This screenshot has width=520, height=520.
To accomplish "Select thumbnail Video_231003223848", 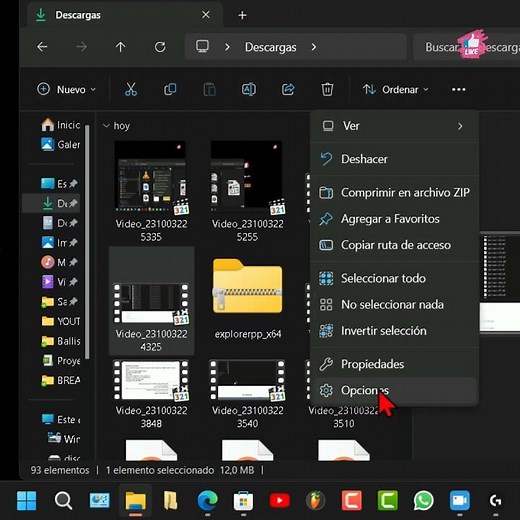I will 151,380.
